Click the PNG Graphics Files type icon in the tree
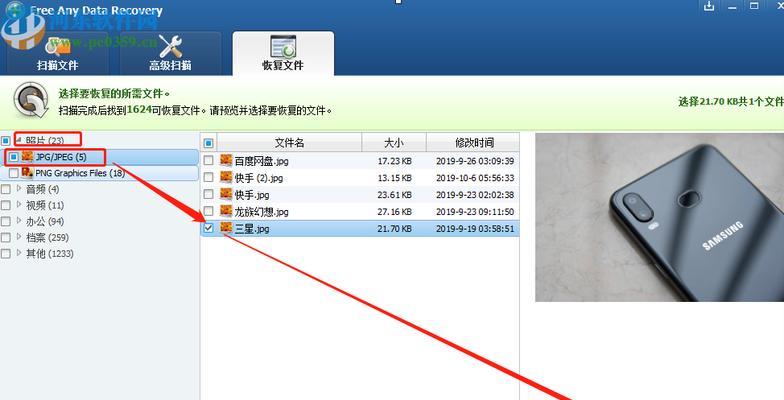784x400 pixels. tap(28, 173)
